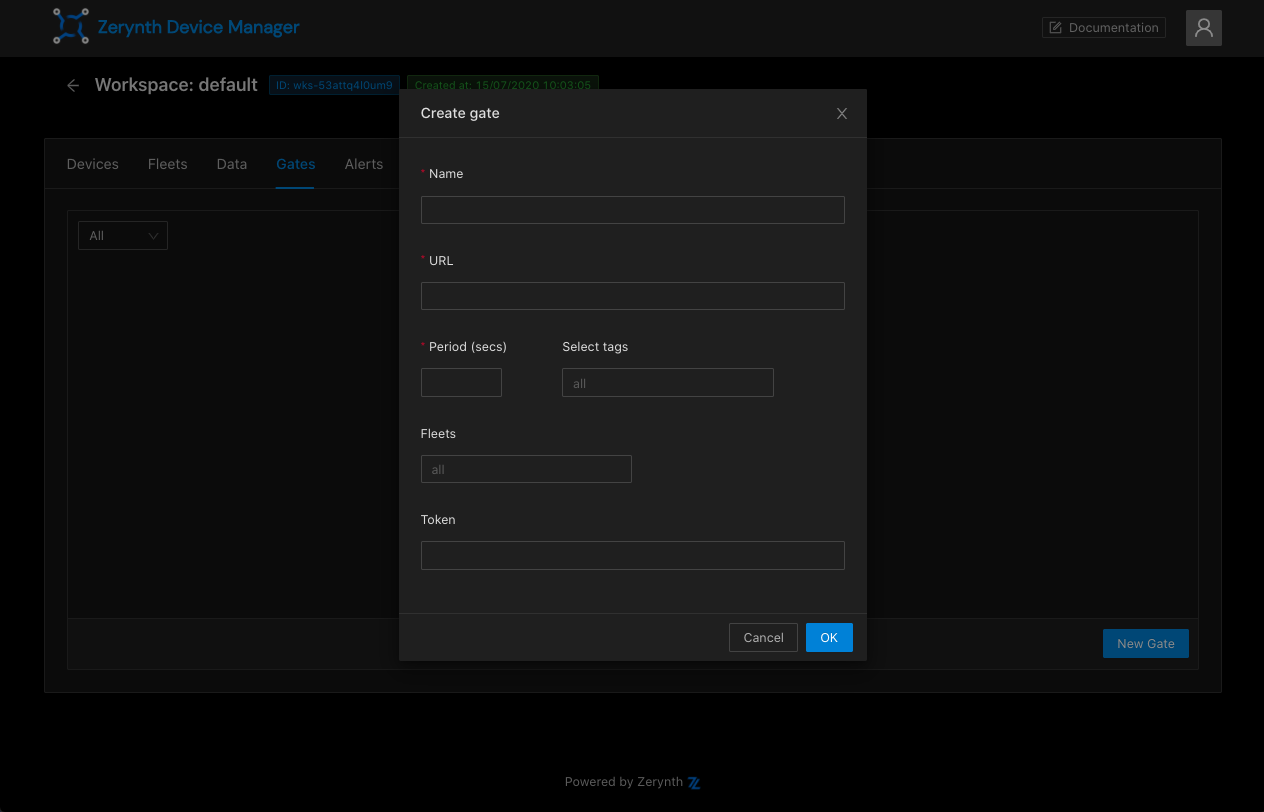Confirm gate creation with OK
Image resolution: width=1264 pixels, height=812 pixels.
point(829,638)
